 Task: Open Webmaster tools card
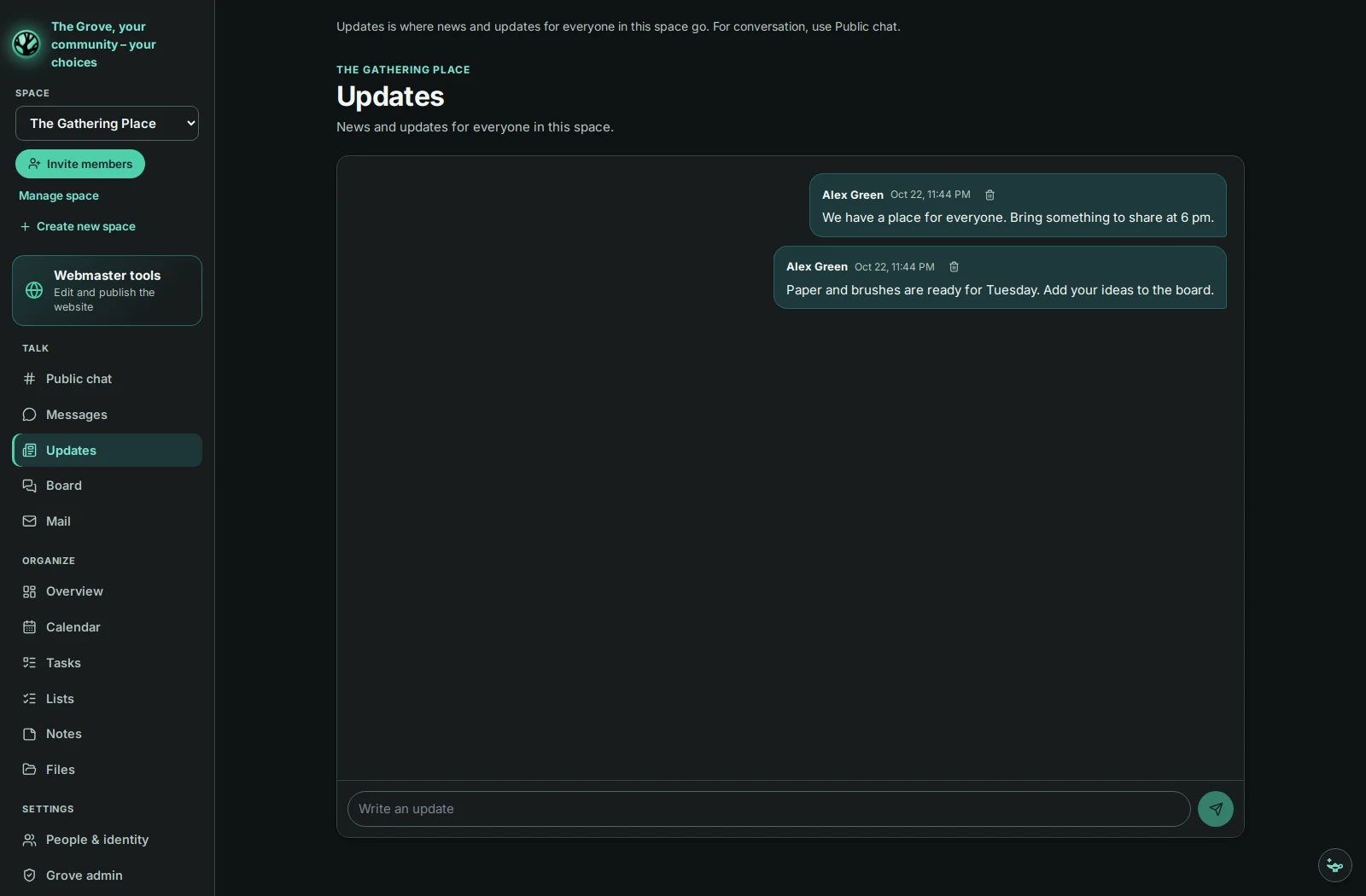pyautogui.click(x=107, y=290)
